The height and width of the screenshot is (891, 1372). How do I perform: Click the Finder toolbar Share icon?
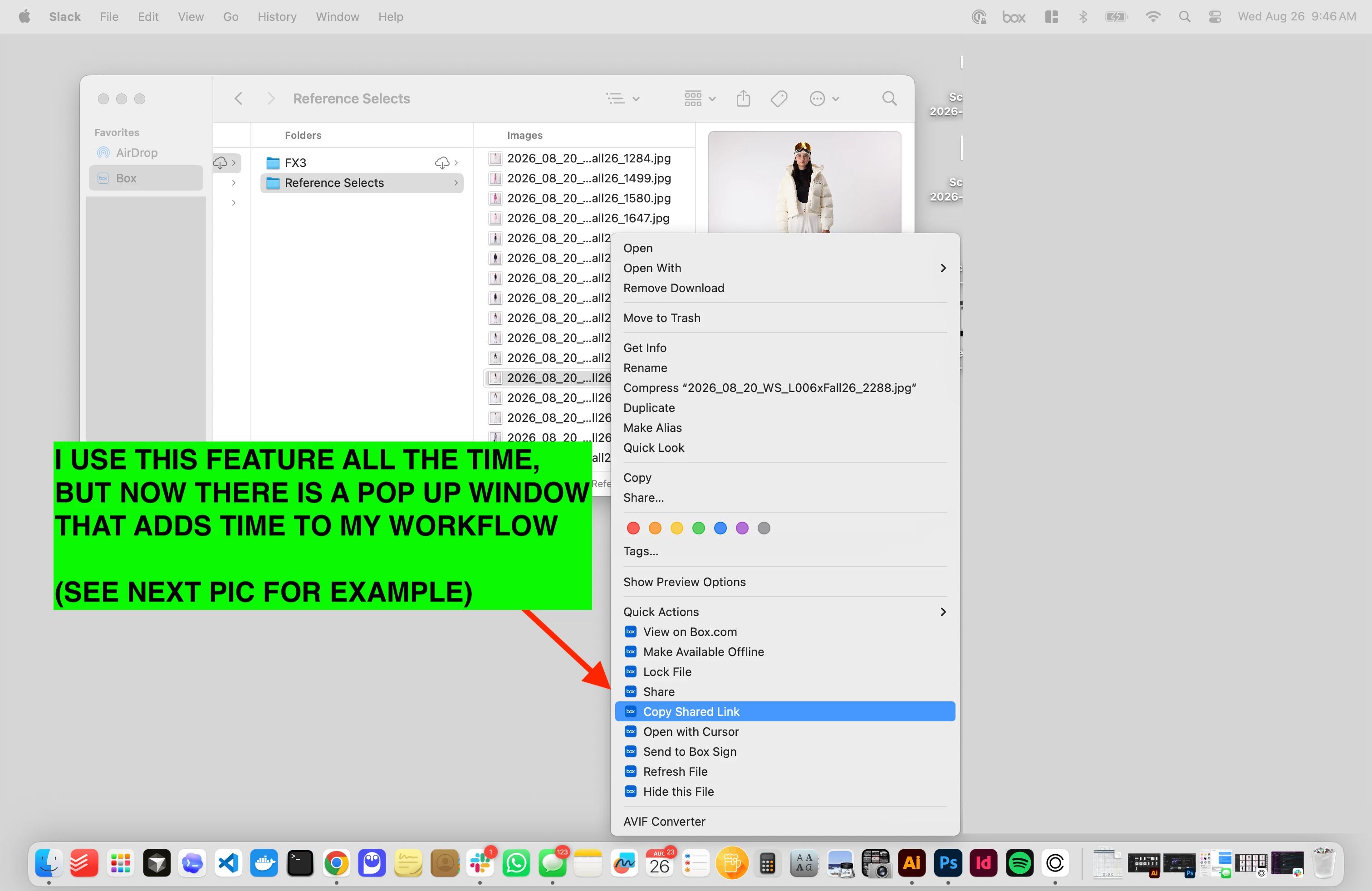[744, 98]
